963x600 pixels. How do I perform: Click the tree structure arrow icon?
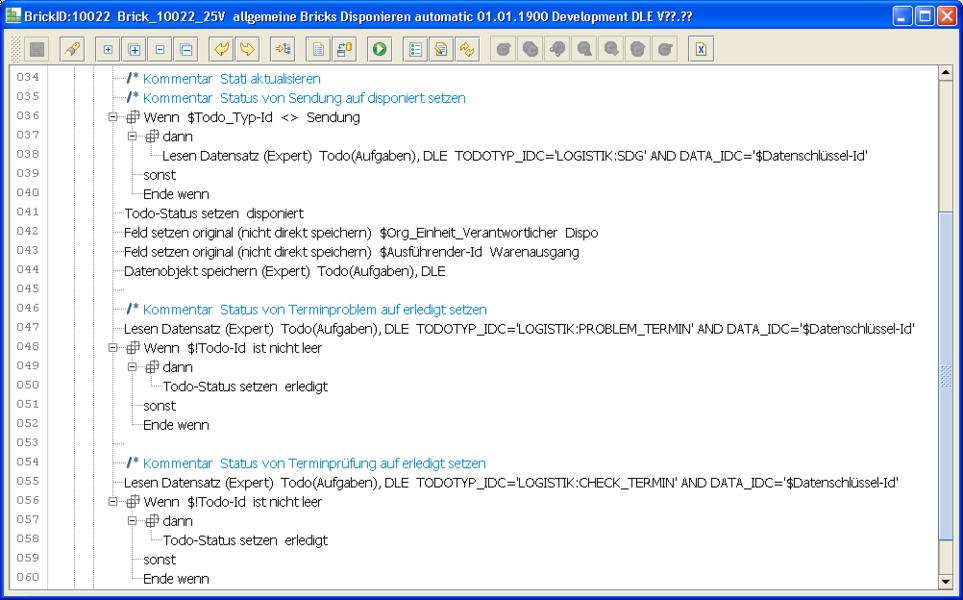tap(283, 49)
